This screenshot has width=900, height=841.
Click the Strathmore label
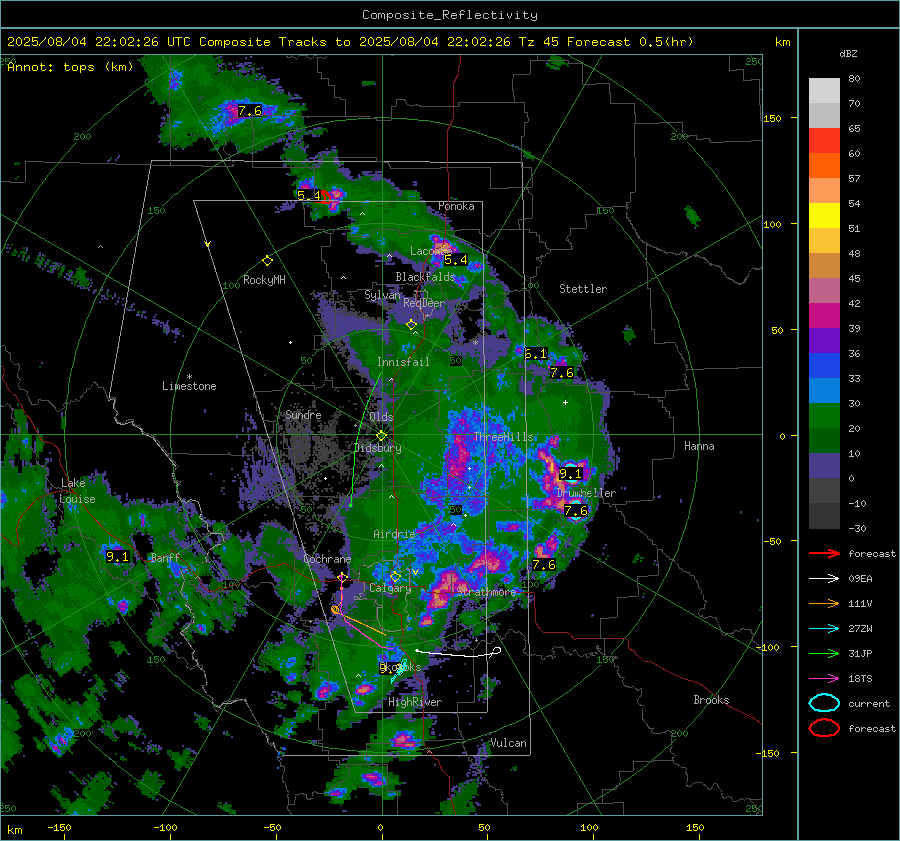486,592
